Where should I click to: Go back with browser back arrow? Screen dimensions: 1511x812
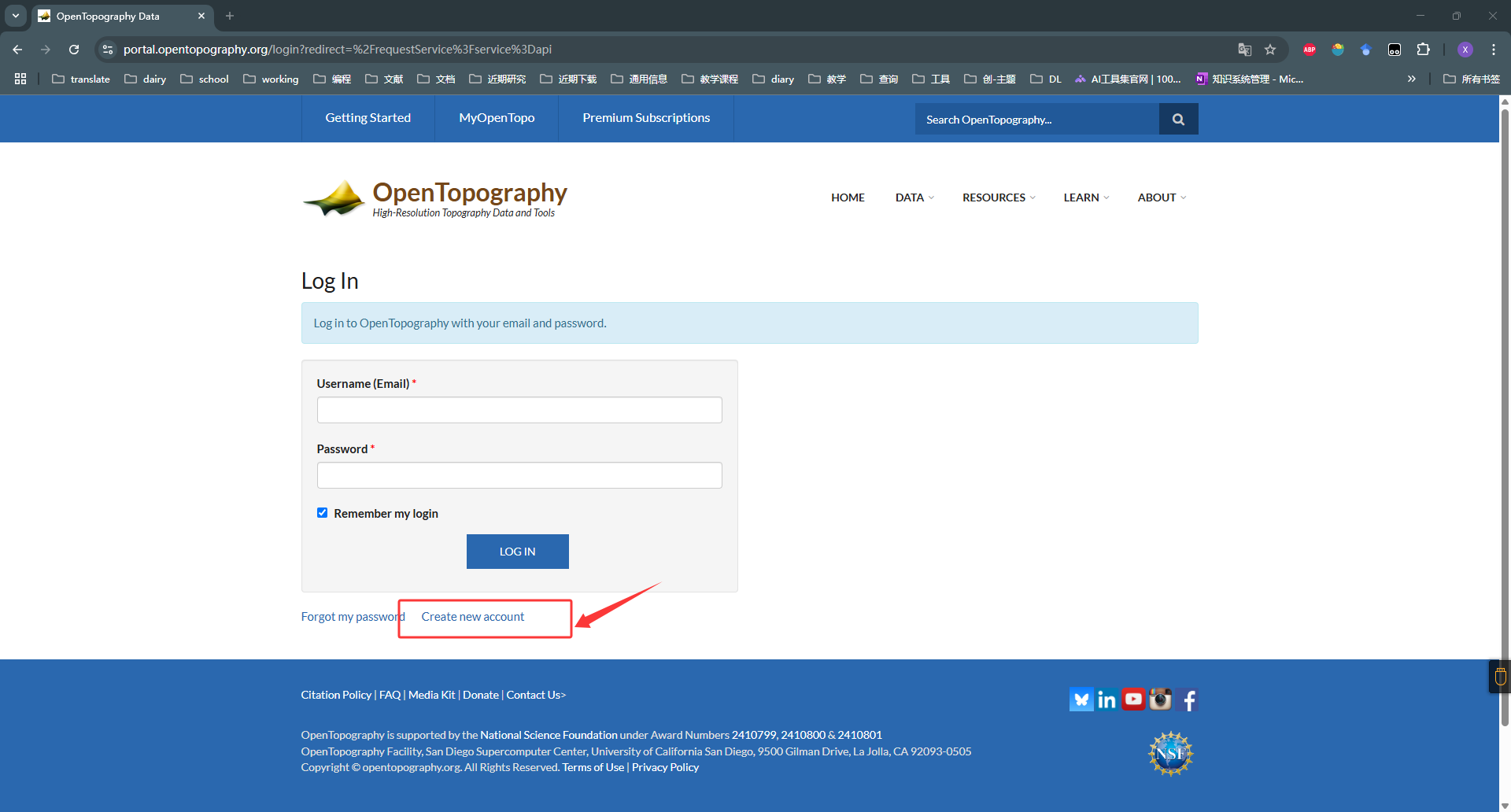pos(17,50)
